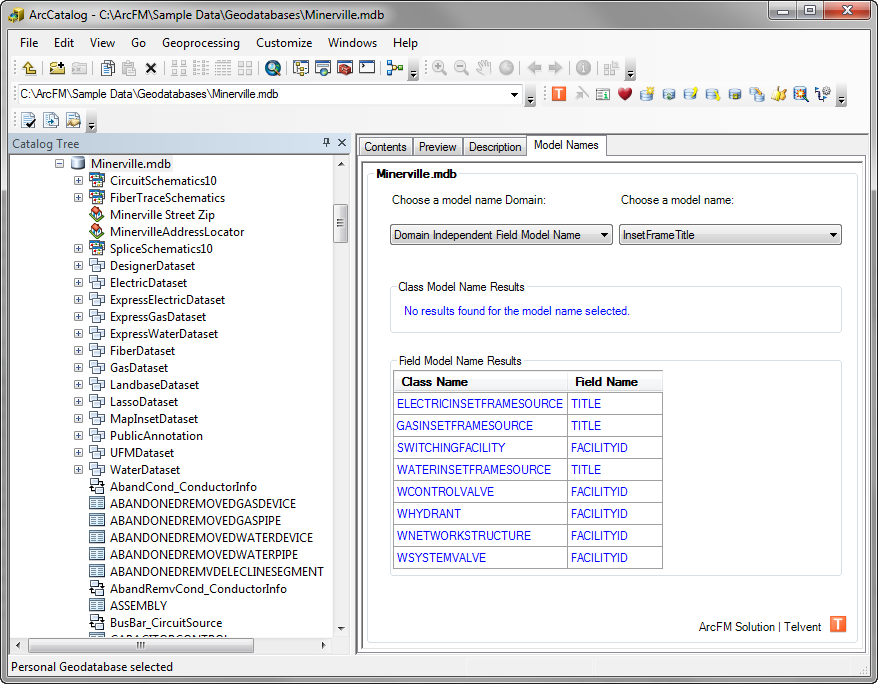The height and width of the screenshot is (684, 878).
Task: Click the Class Name column header
Action: click(x=480, y=382)
